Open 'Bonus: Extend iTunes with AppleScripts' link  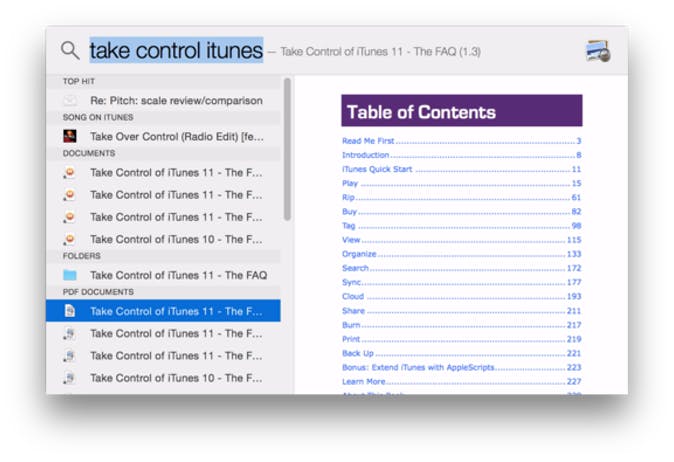point(461,368)
